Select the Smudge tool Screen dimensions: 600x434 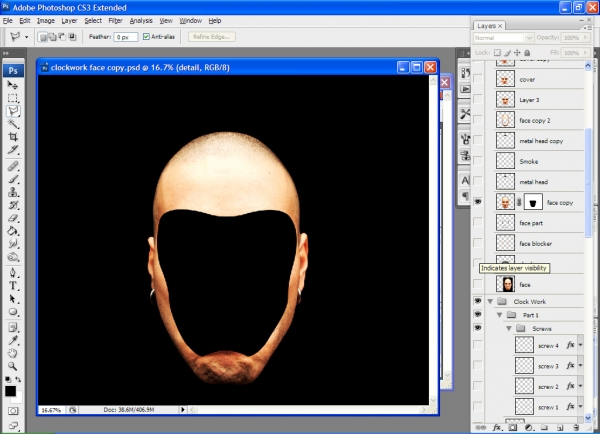point(13,243)
